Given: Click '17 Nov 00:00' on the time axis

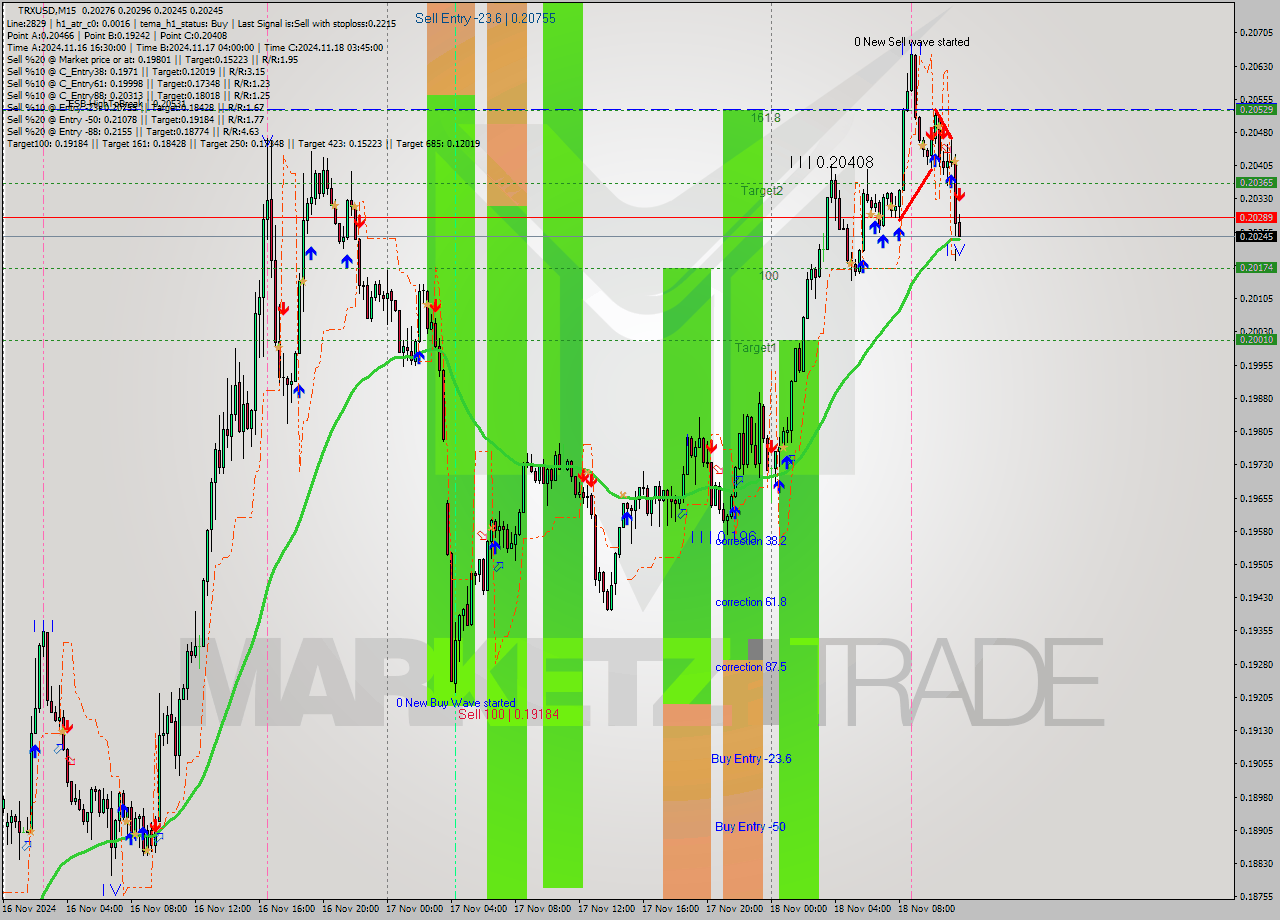Looking at the screenshot, I should click(x=416, y=909).
